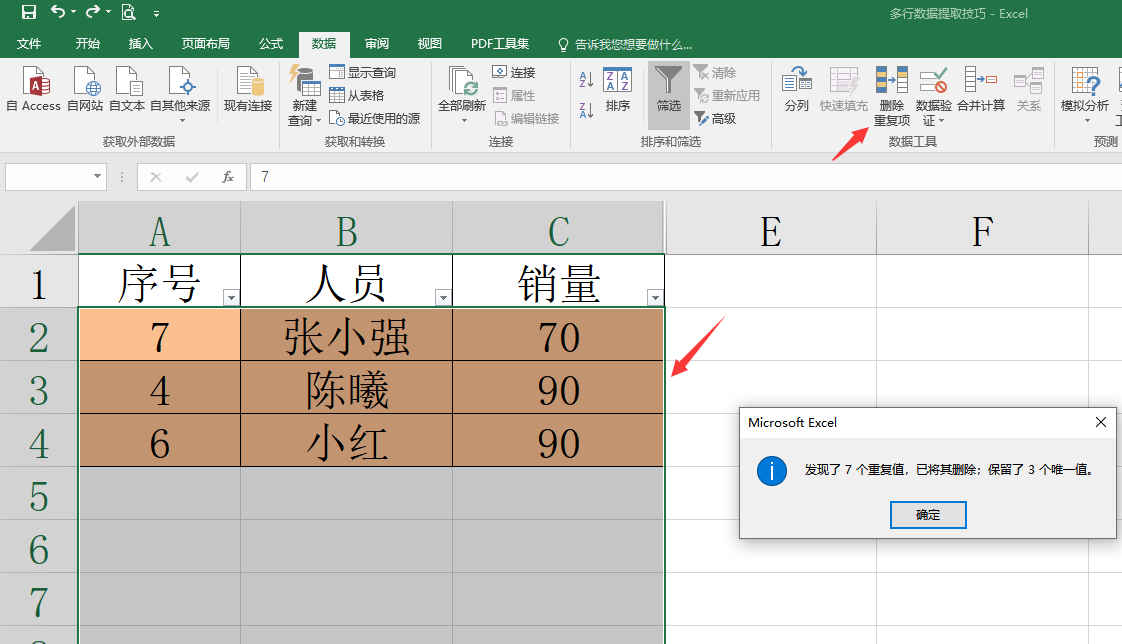Screen dimensions: 1122x644
Task: Switch to the 页面布局 tab
Action: pyautogui.click(x=205, y=44)
